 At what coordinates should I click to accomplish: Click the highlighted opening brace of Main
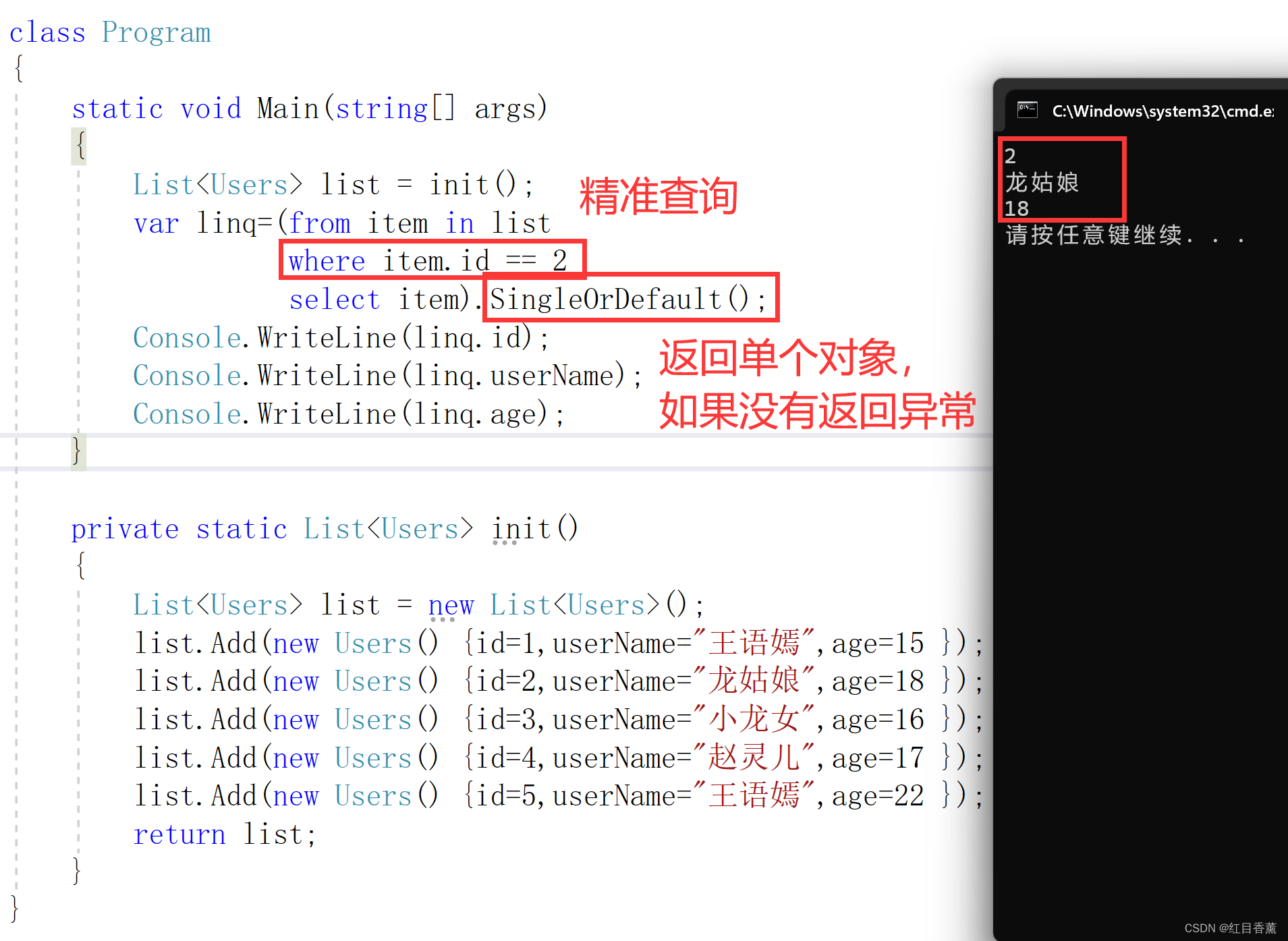[x=80, y=146]
